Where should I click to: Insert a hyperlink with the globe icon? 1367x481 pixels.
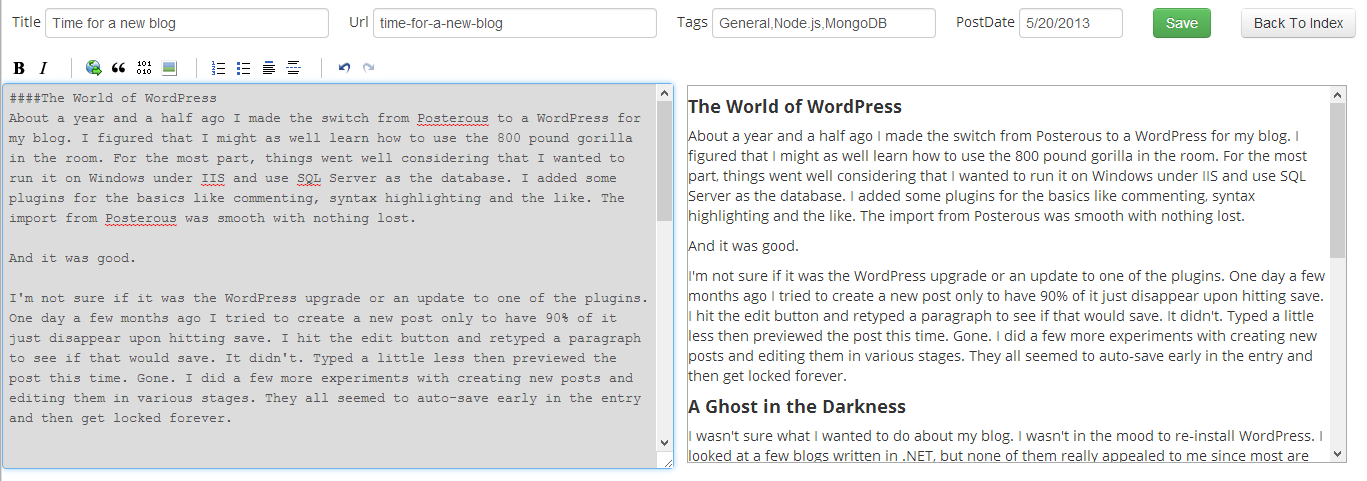click(x=94, y=68)
